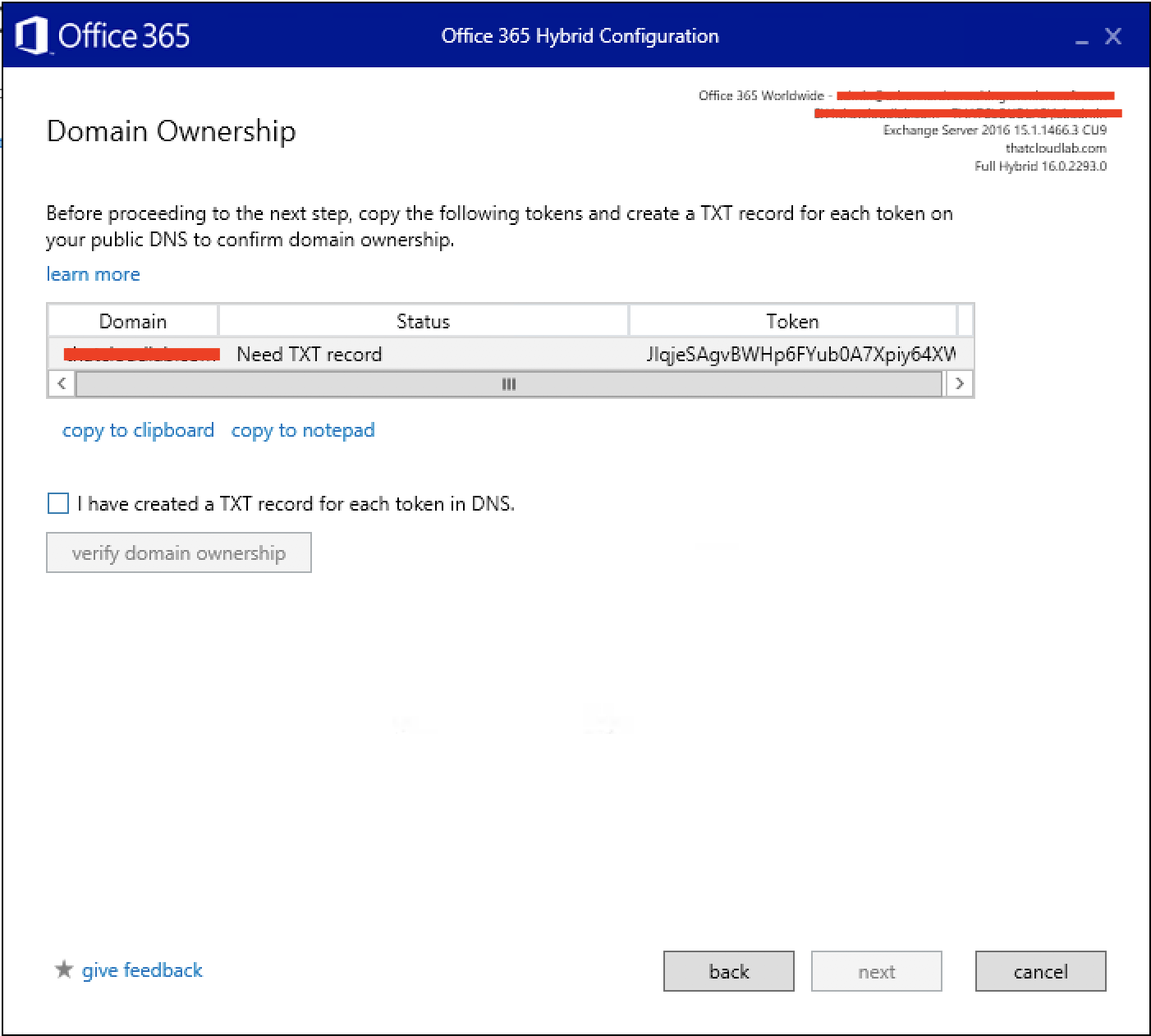Viewport: 1151px width, 1036px height.
Task: Sort by the Domain column header
Action: pyautogui.click(x=133, y=321)
